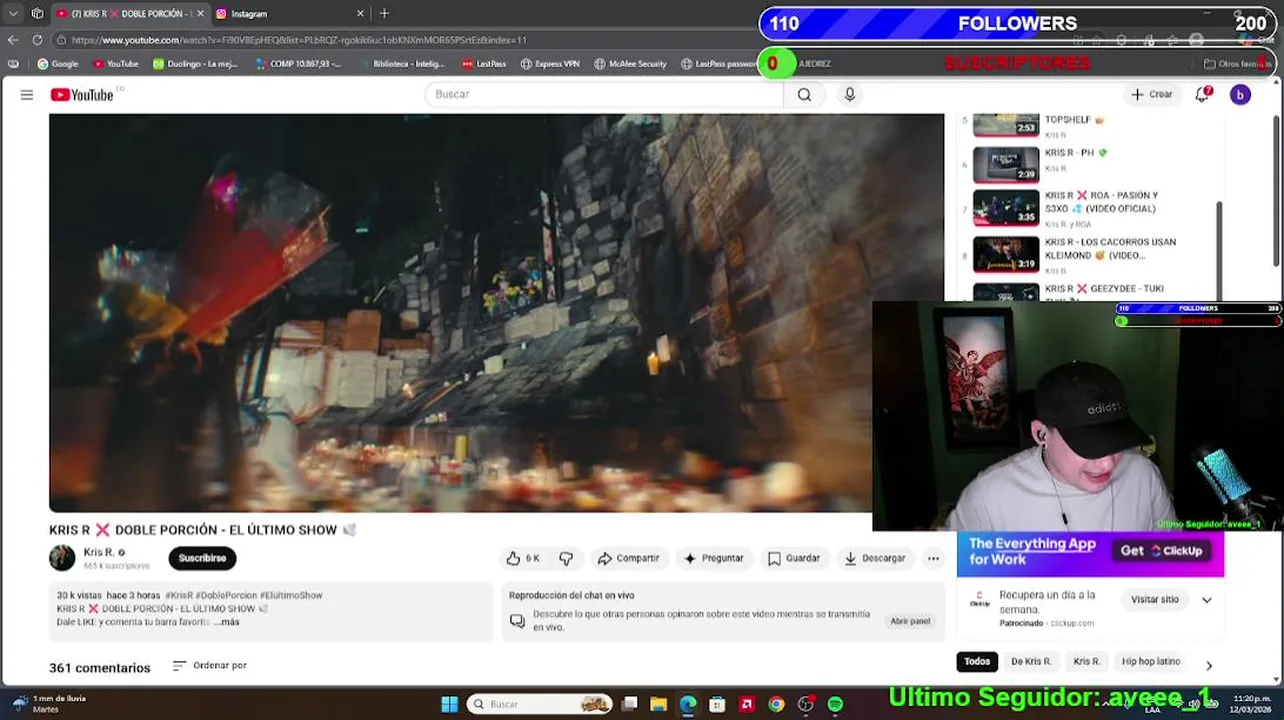
Task: Go back in browser history
Action: coord(13,40)
